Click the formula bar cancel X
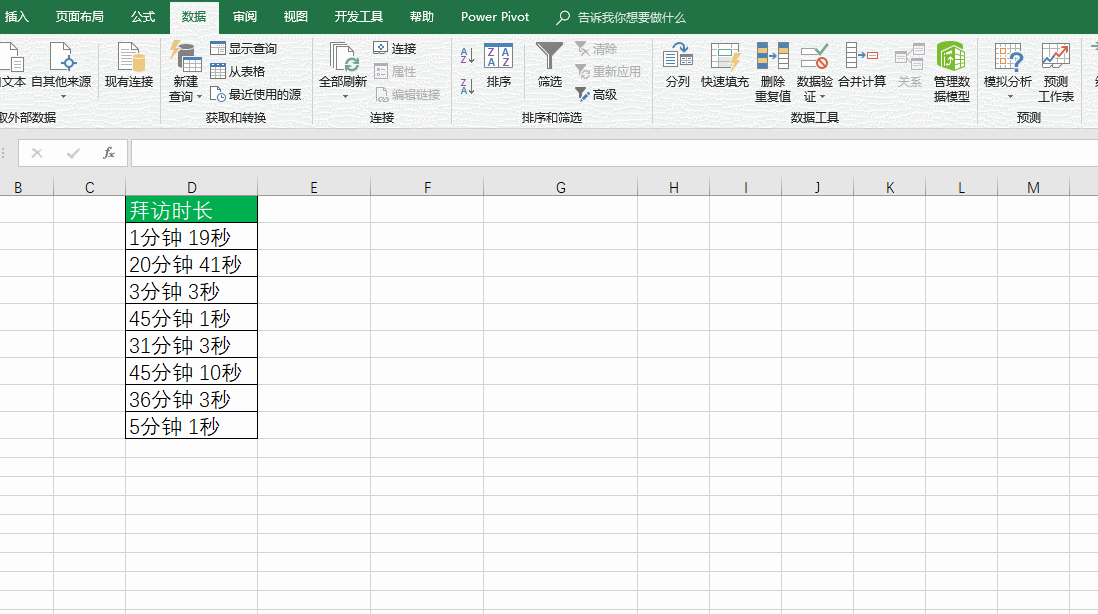The width and height of the screenshot is (1098, 614). point(37,153)
